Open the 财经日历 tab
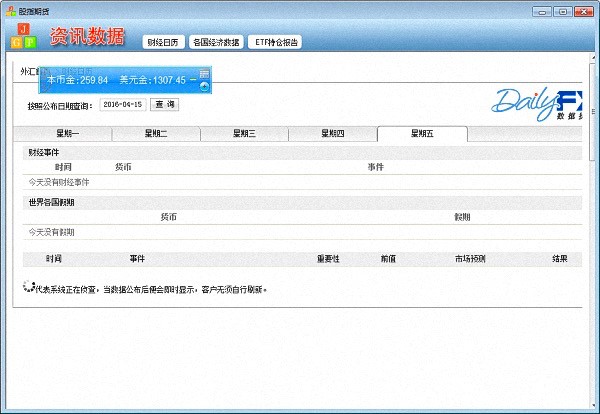600x414 pixels. (x=163, y=42)
